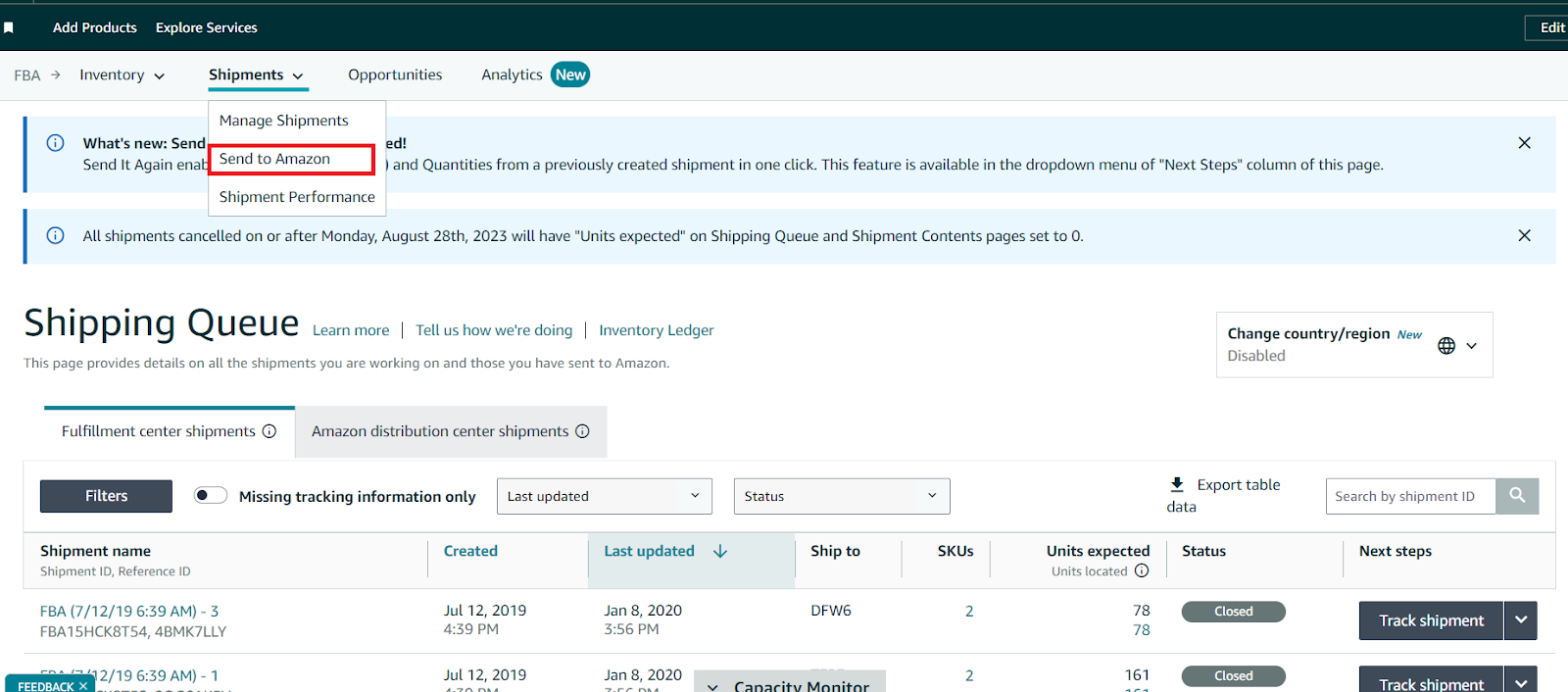The height and width of the screenshot is (692, 1568).
Task: Click the FEEDBACK tab label
Action: click(46, 686)
